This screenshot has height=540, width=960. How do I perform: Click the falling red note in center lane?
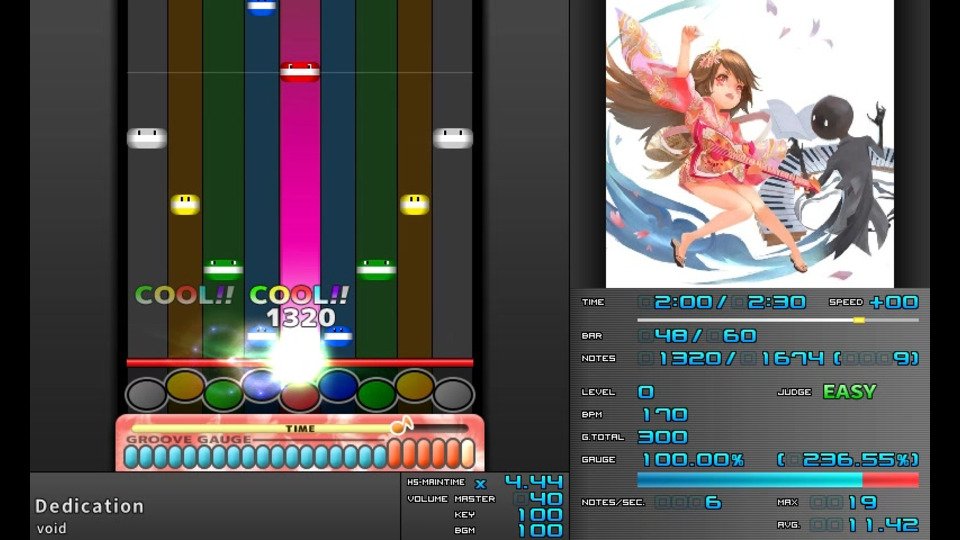click(299, 72)
